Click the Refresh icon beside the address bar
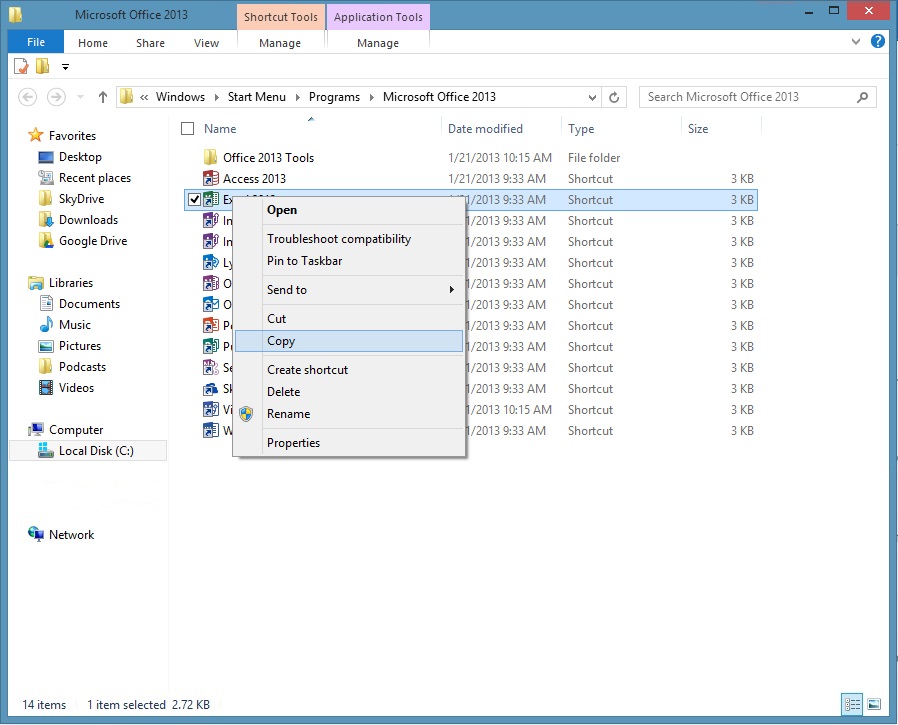The height and width of the screenshot is (725, 898). (612, 96)
